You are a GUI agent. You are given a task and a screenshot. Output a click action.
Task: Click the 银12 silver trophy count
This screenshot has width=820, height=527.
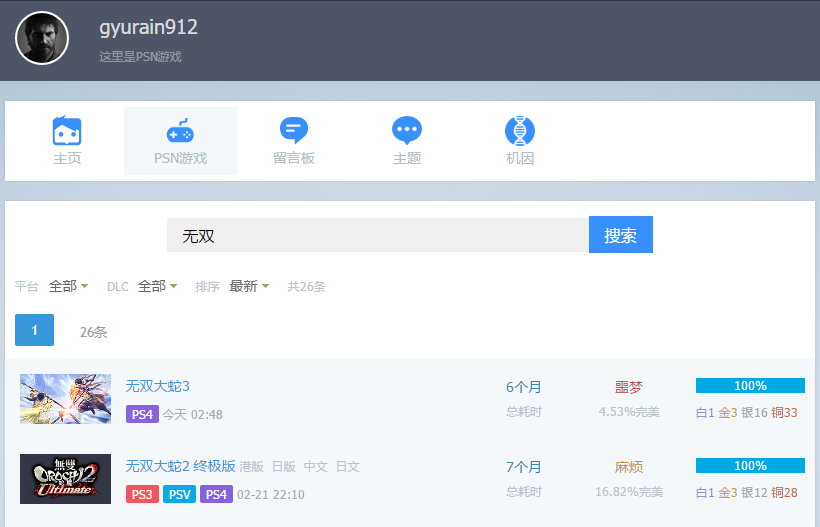754,492
